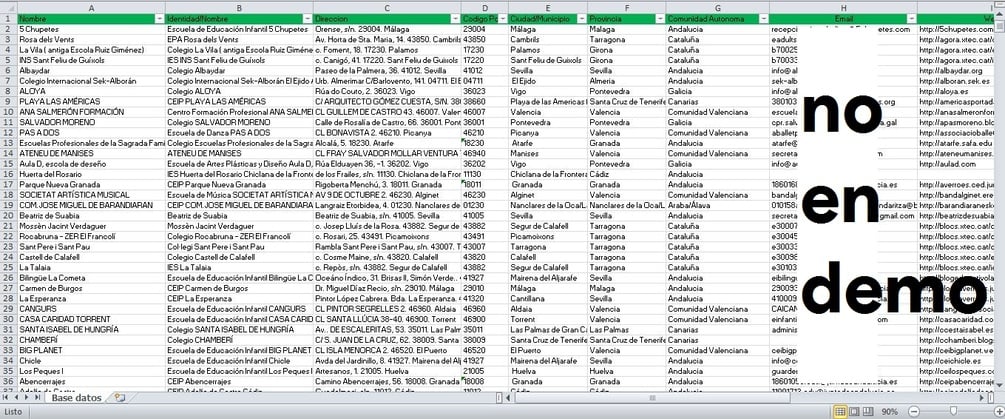Select 'Colegio ALOYA' cell in column B
The height and width of the screenshot is (419, 1005).
tap(239, 92)
